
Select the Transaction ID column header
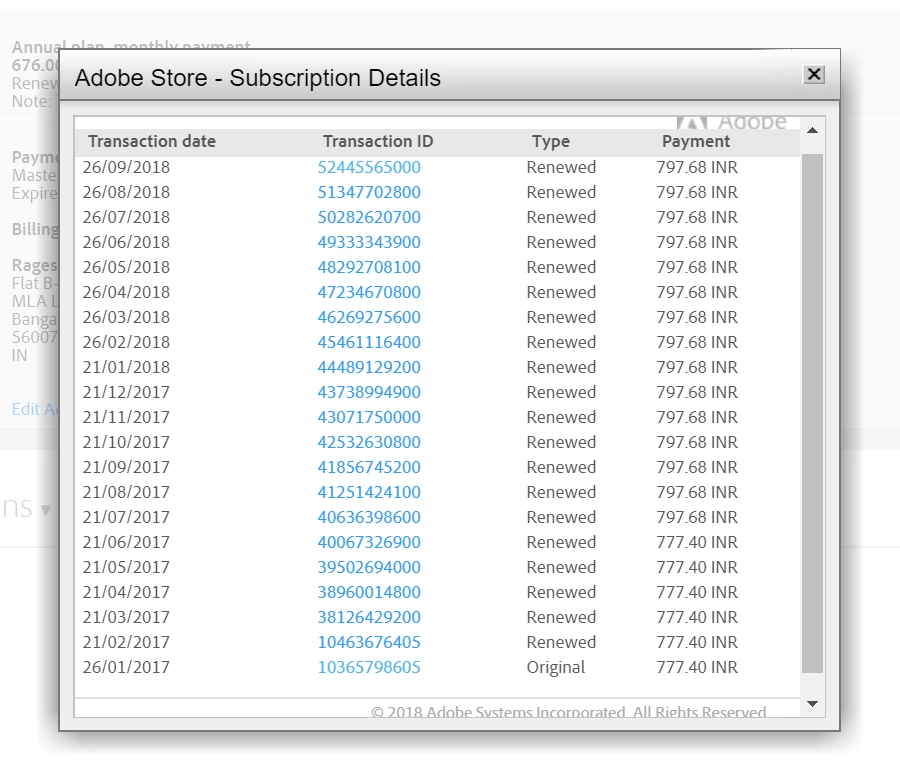pyautogui.click(x=378, y=141)
